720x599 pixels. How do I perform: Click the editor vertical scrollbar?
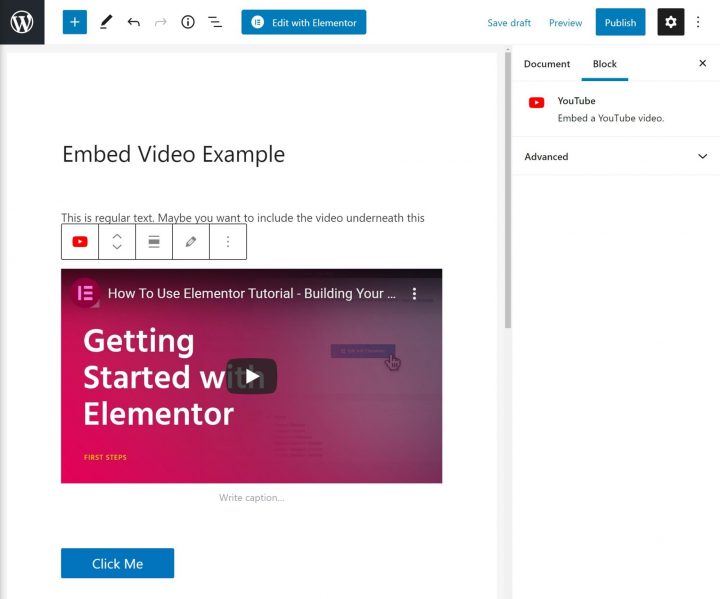pyautogui.click(x=507, y=188)
